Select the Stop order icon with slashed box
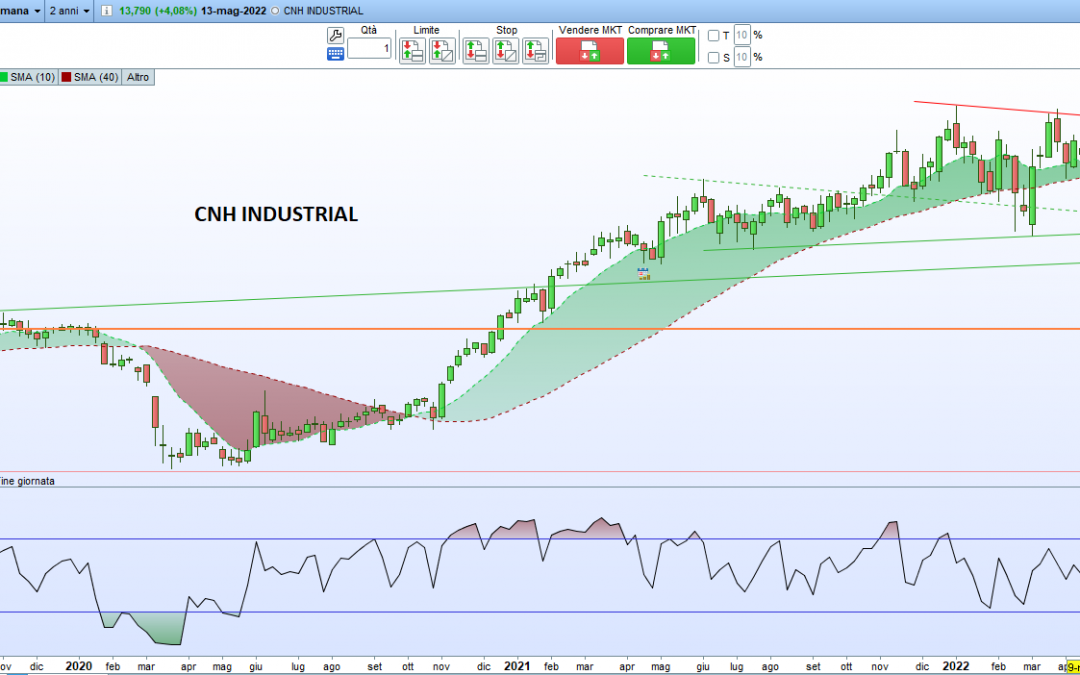Viewport: 1080px width, 675px height. (506, 51)
